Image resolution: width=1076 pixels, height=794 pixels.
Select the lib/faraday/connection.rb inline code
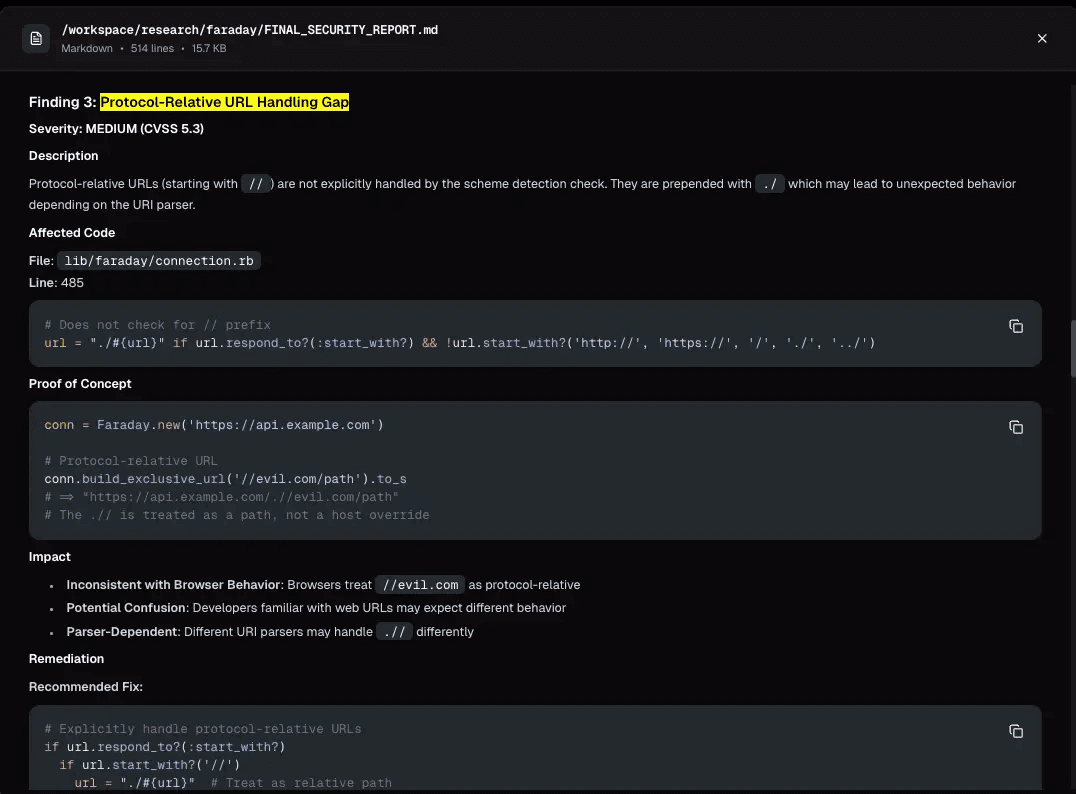point(159,261)
